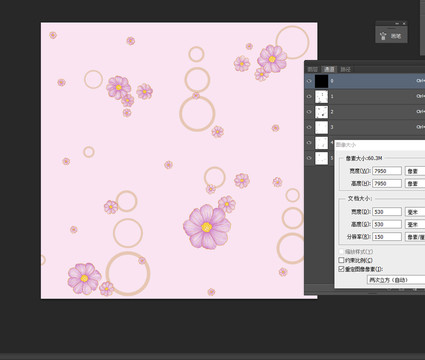Toggle visibility of channel 5
This screenshot has height=360, width=425.
[309, 158]
